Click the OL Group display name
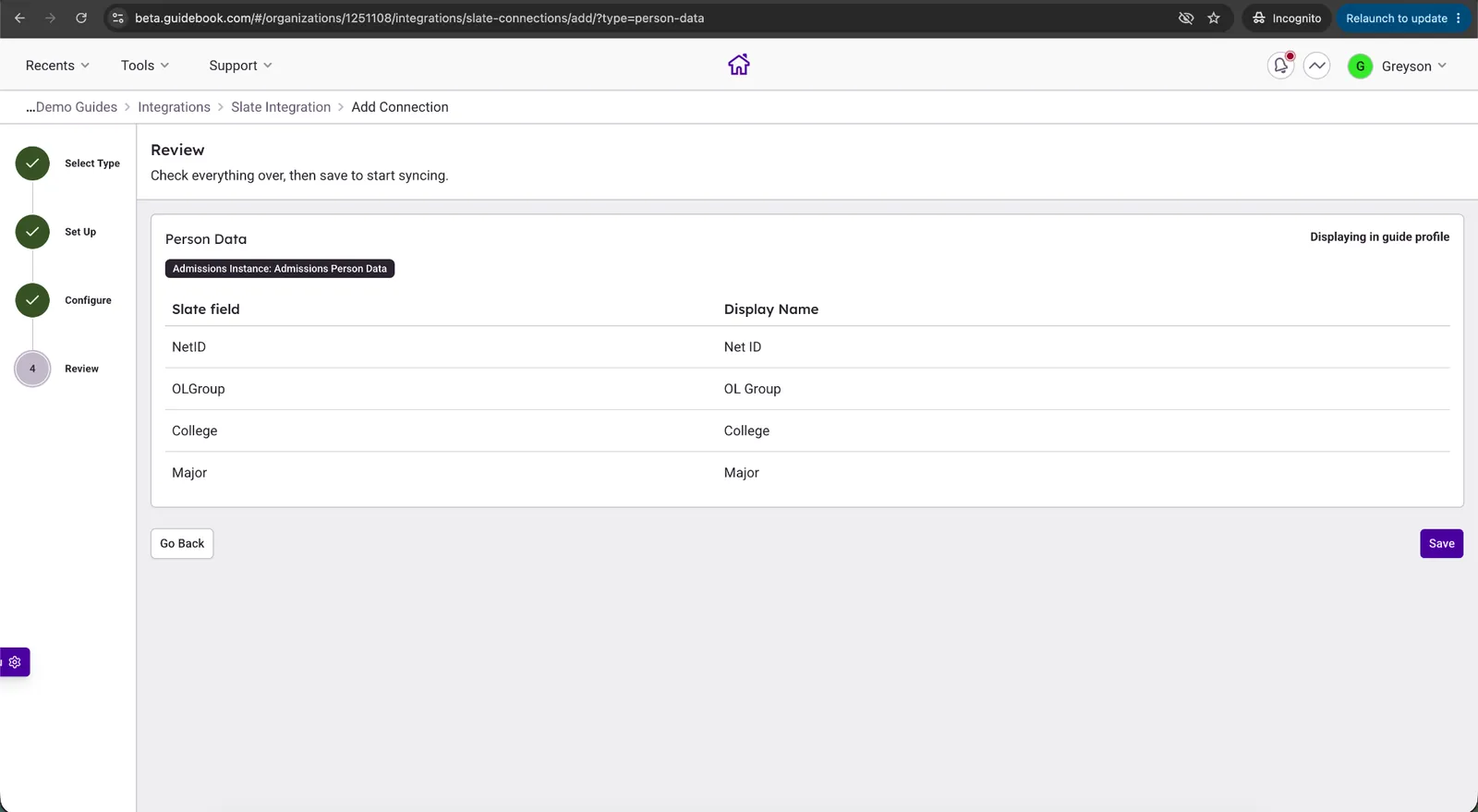Viewport: 1478px width, 812px height. 752,389
